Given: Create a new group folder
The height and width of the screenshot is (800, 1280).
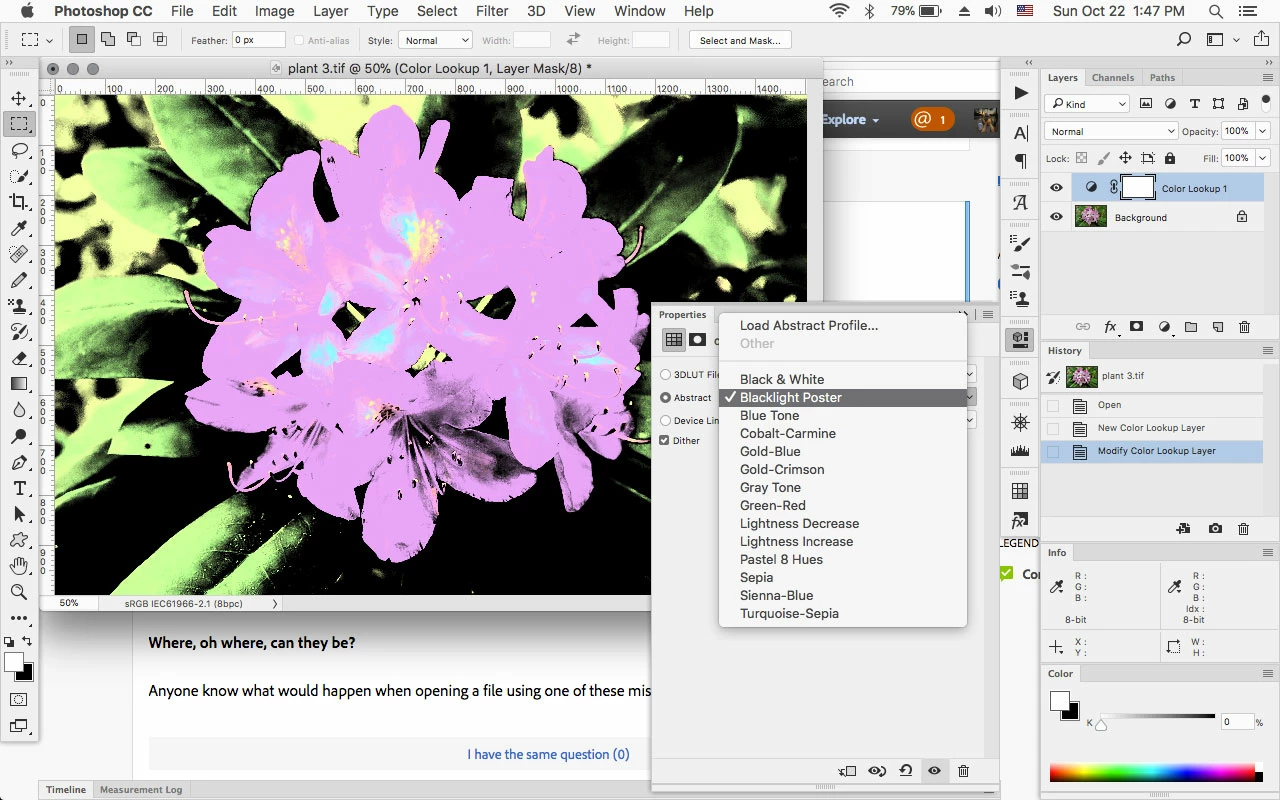Looking at the screenshot, I should 1191,327.
